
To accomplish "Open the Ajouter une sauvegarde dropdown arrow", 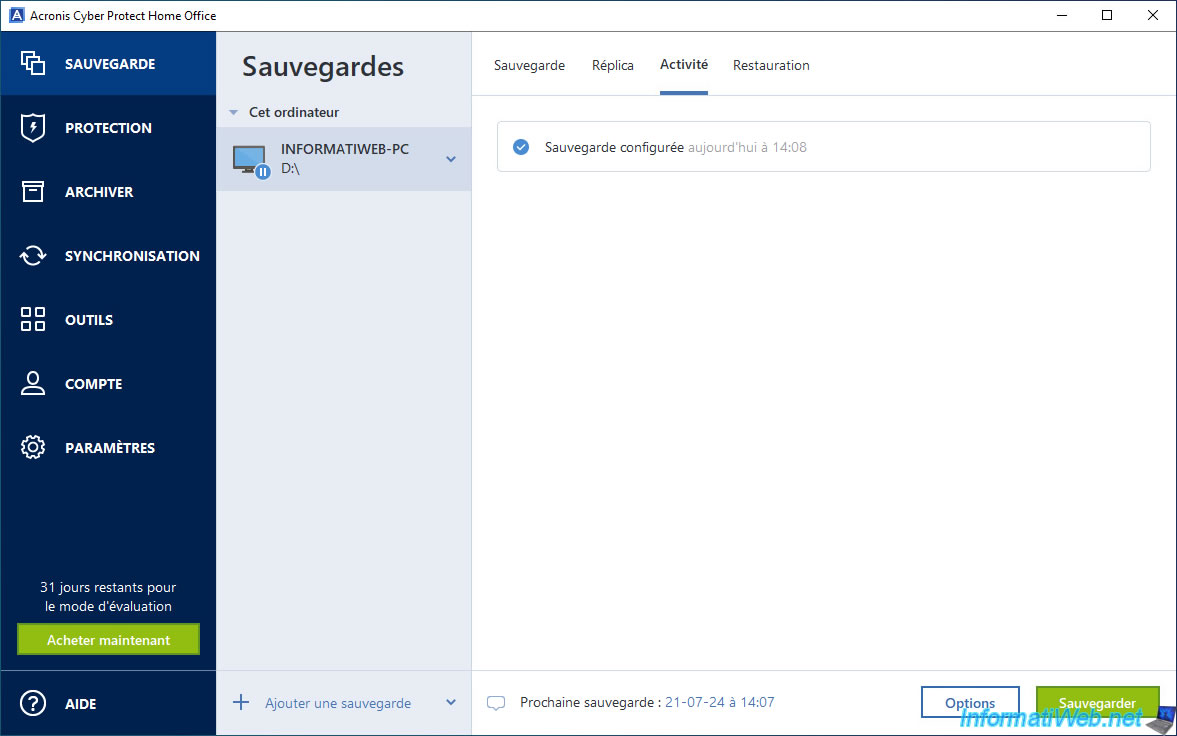I will point(451,702).
